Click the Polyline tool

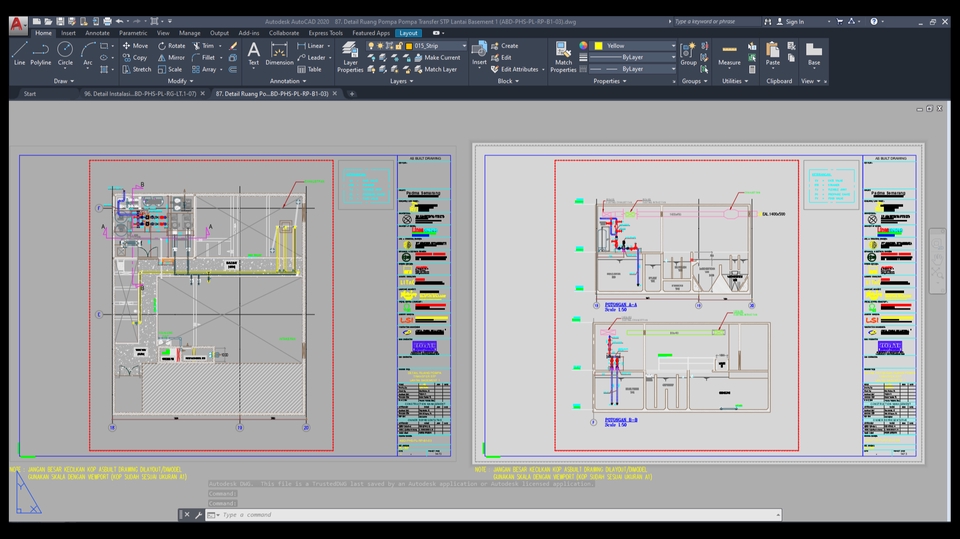(40, 51)
